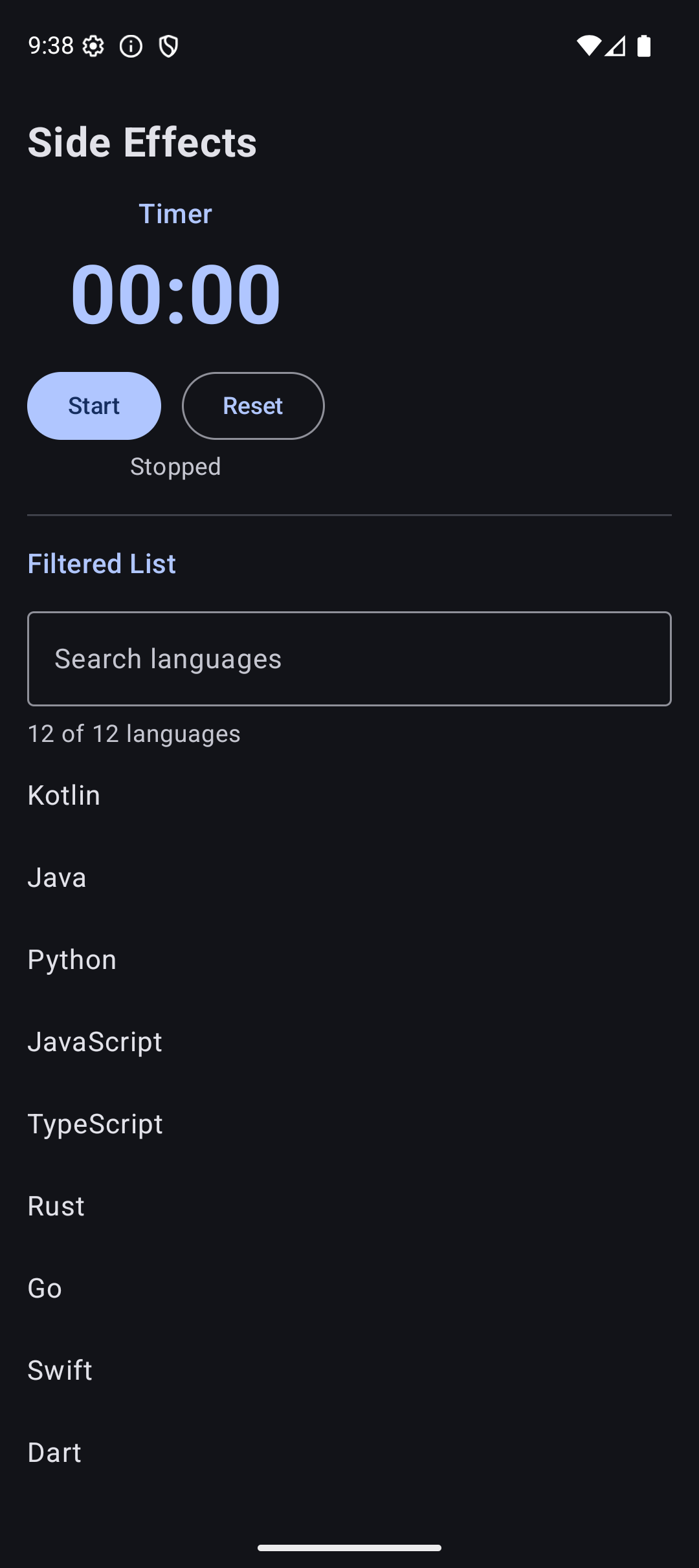Viewport: 699px width, 1568px height.
Task: Tap the Wi-Fi signal icon
Action: point(588,46)
